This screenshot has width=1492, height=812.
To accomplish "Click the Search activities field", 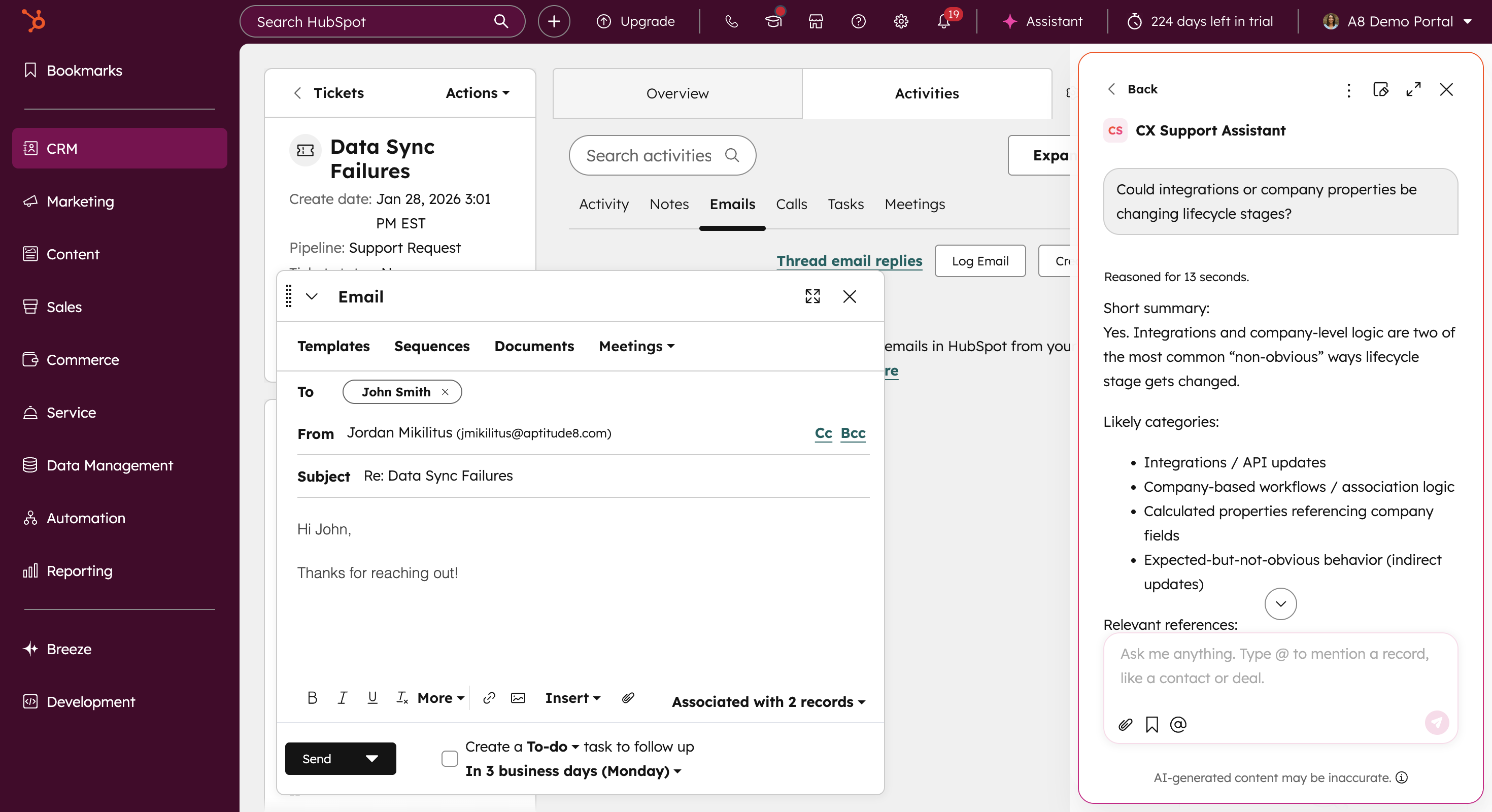I will (649, 155).
